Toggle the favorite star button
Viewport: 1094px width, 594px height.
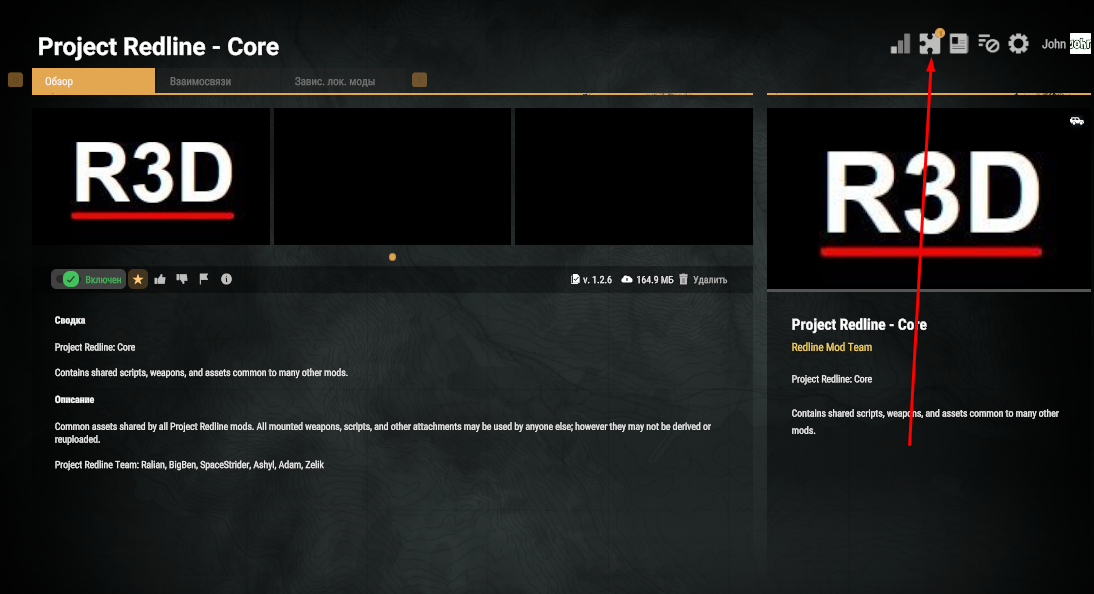pos(138,279)
